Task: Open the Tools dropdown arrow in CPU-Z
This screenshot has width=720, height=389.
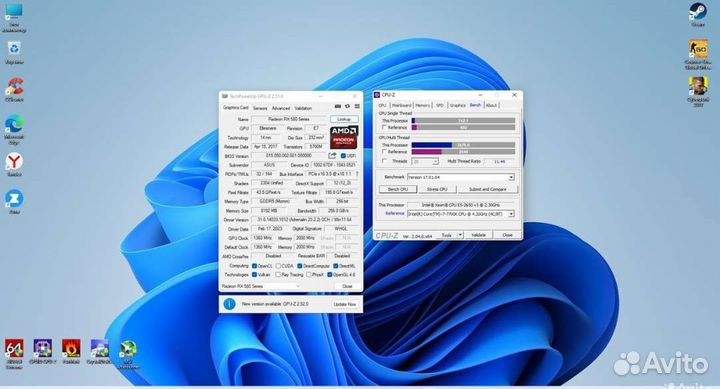Action: 460,235
